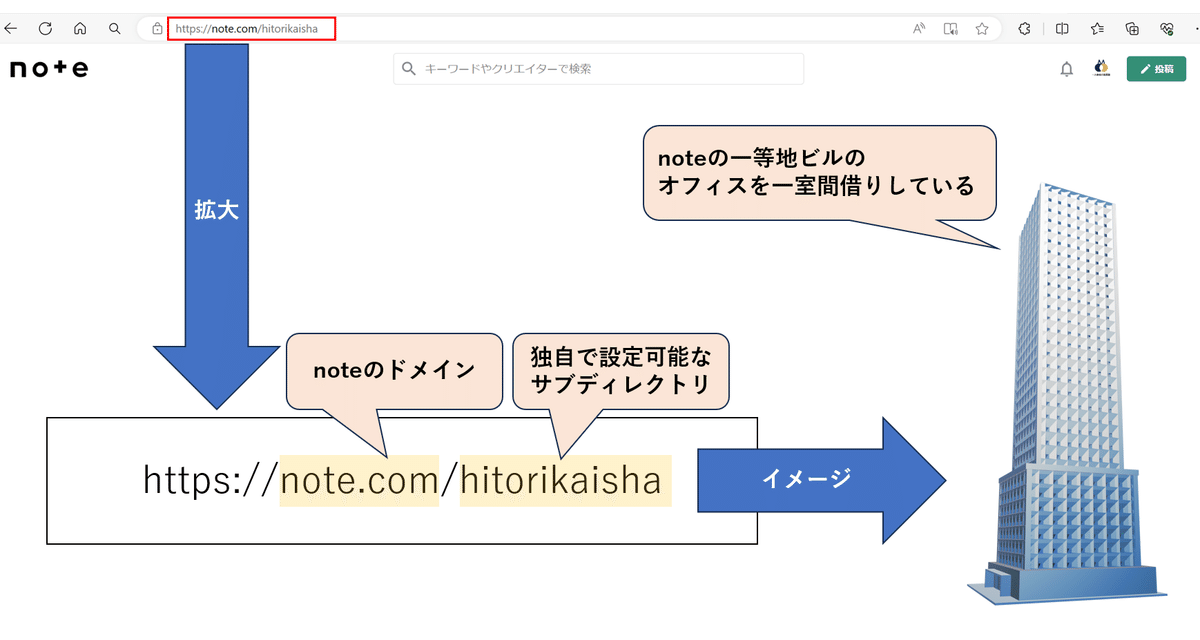This screenshot has width=1200, height=640.
Task: Open the Collections icon in the toolbar
Action: [1131, 28]
